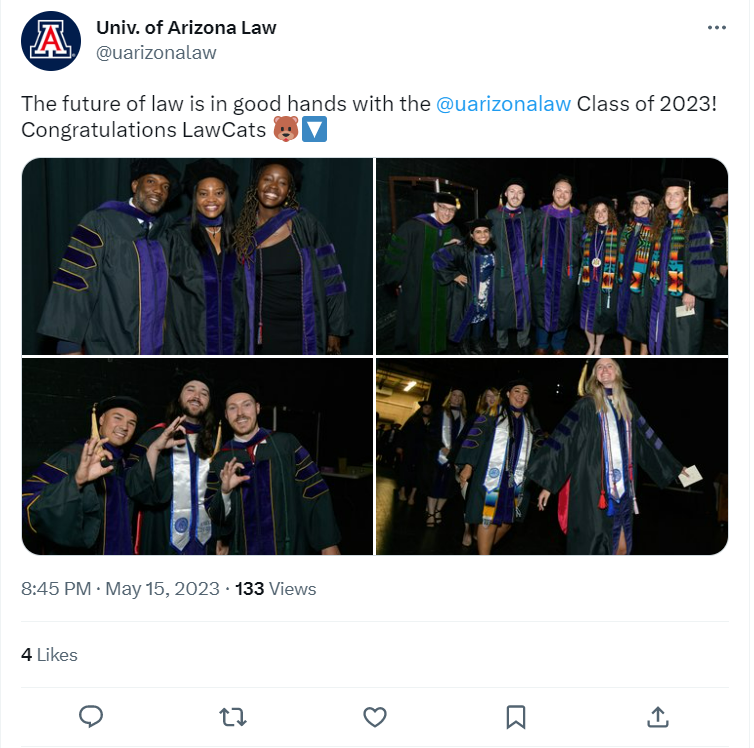This screenshot has width=754, height=748.
Task: Open the top-right group graduation photo
Action: pyautogui.click(x=552, y=256)
